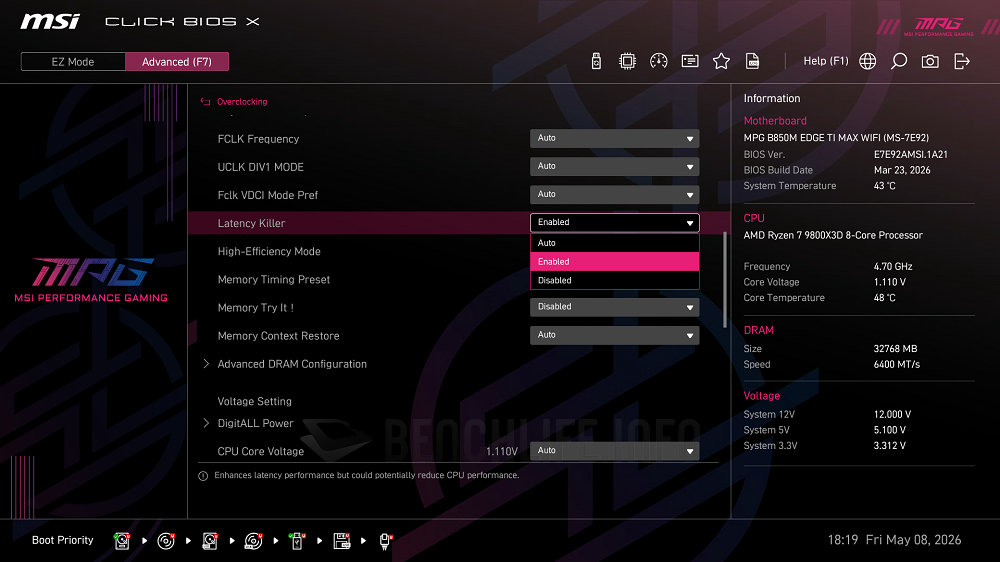Click the Motherboard heading in Information

775,121
